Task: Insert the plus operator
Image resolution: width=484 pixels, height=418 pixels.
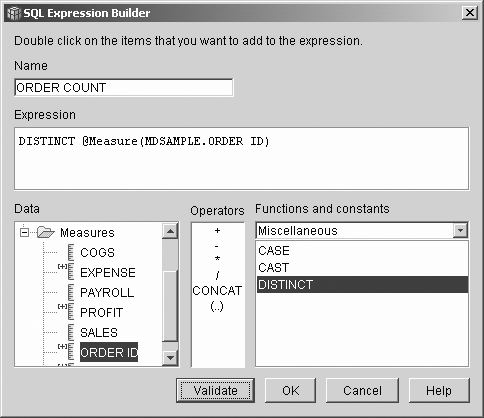Action: coord(217,230)
